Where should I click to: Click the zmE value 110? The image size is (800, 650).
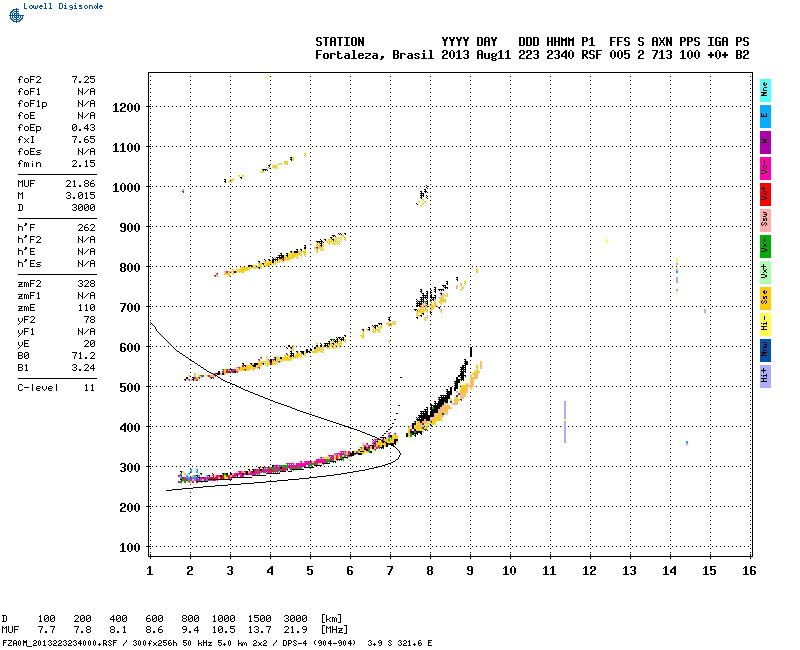tap(87, 308)
